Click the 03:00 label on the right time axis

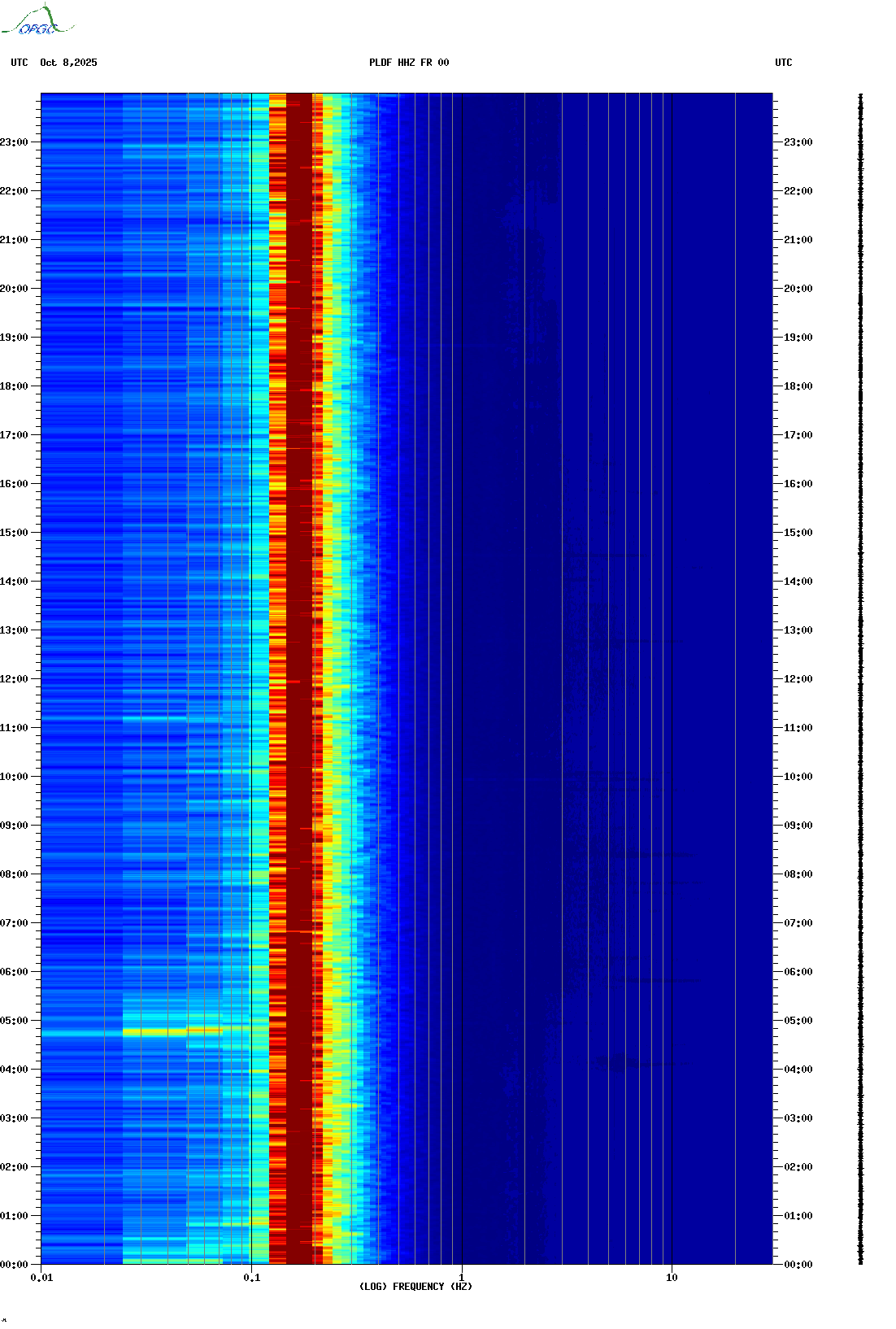coord(798,1118)
